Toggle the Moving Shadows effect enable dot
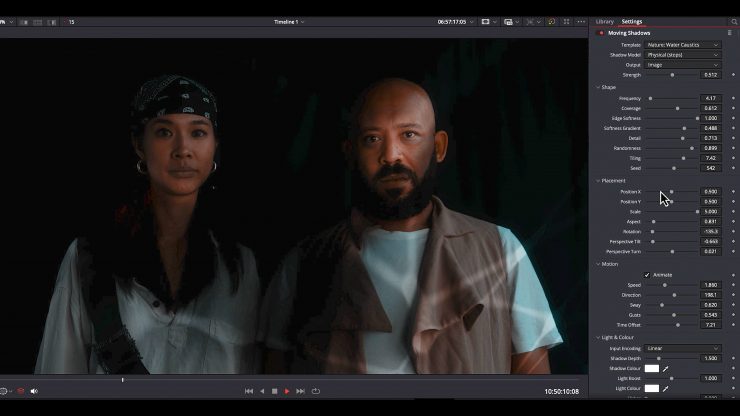This screenshot has height=416, width=740. tap(601, 33)
